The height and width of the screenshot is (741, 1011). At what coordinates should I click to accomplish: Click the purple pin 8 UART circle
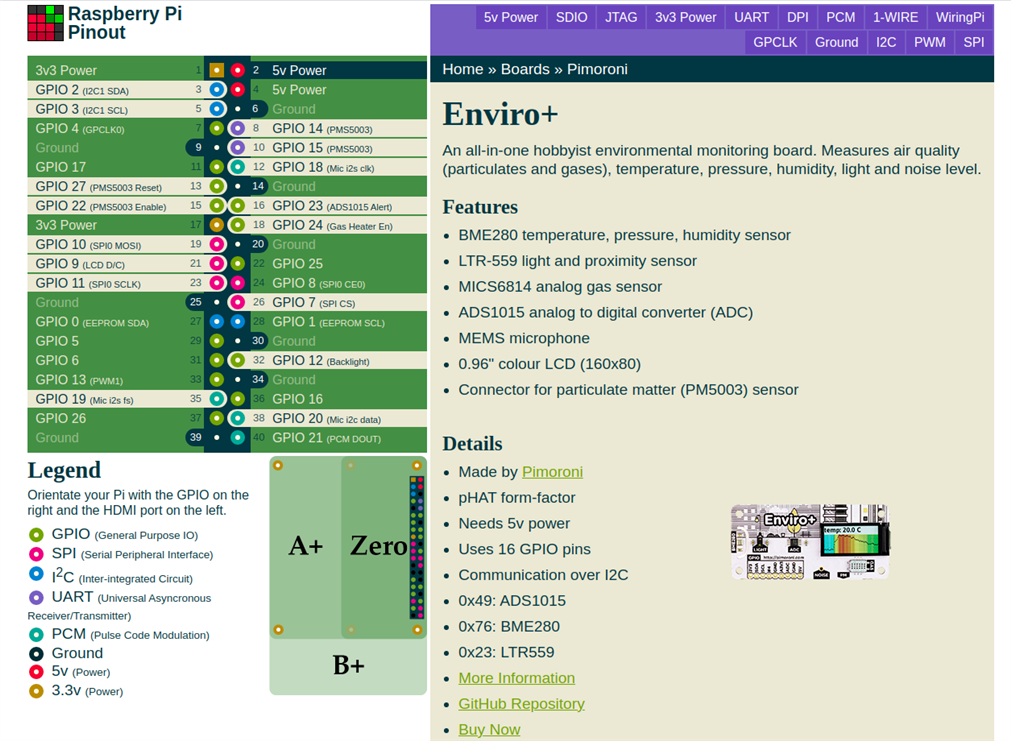tap(238, 128)
